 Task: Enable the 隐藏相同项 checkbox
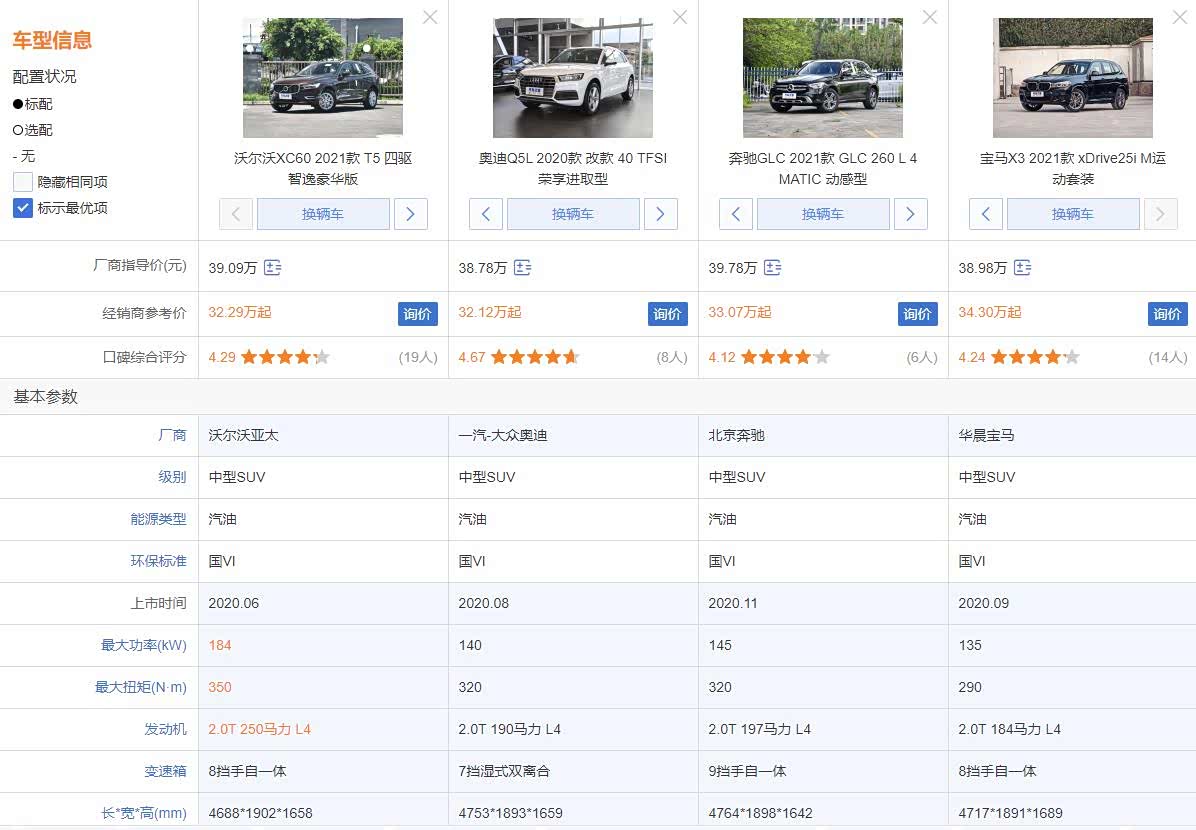[23, 182]
